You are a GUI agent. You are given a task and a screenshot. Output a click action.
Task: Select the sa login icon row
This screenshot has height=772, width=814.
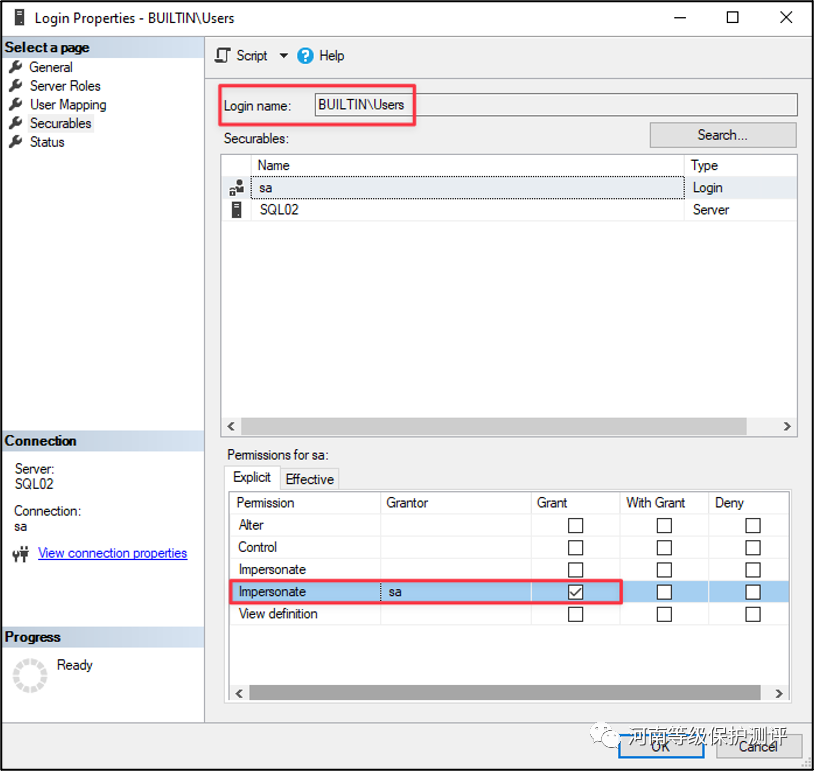click(237, 187)
